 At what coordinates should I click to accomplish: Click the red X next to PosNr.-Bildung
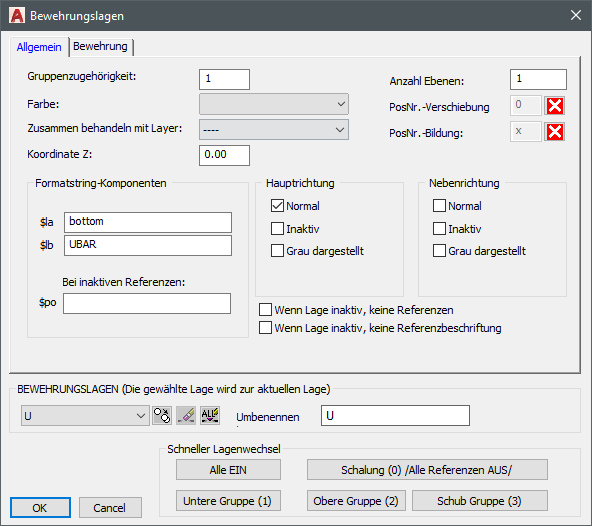[554, 132]
